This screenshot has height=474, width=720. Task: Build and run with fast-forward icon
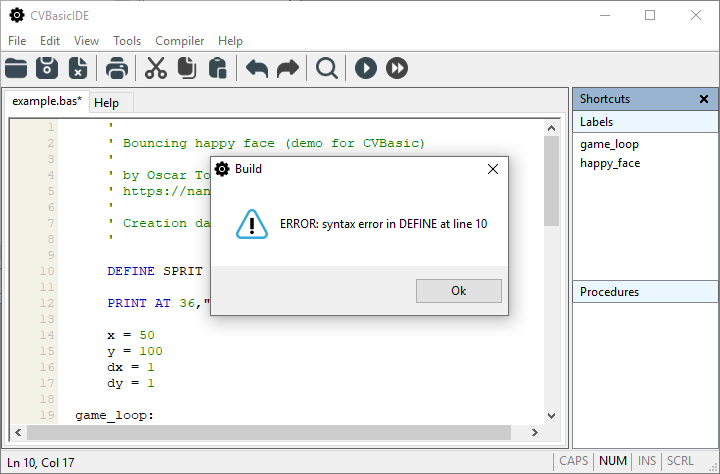point(397,68)
